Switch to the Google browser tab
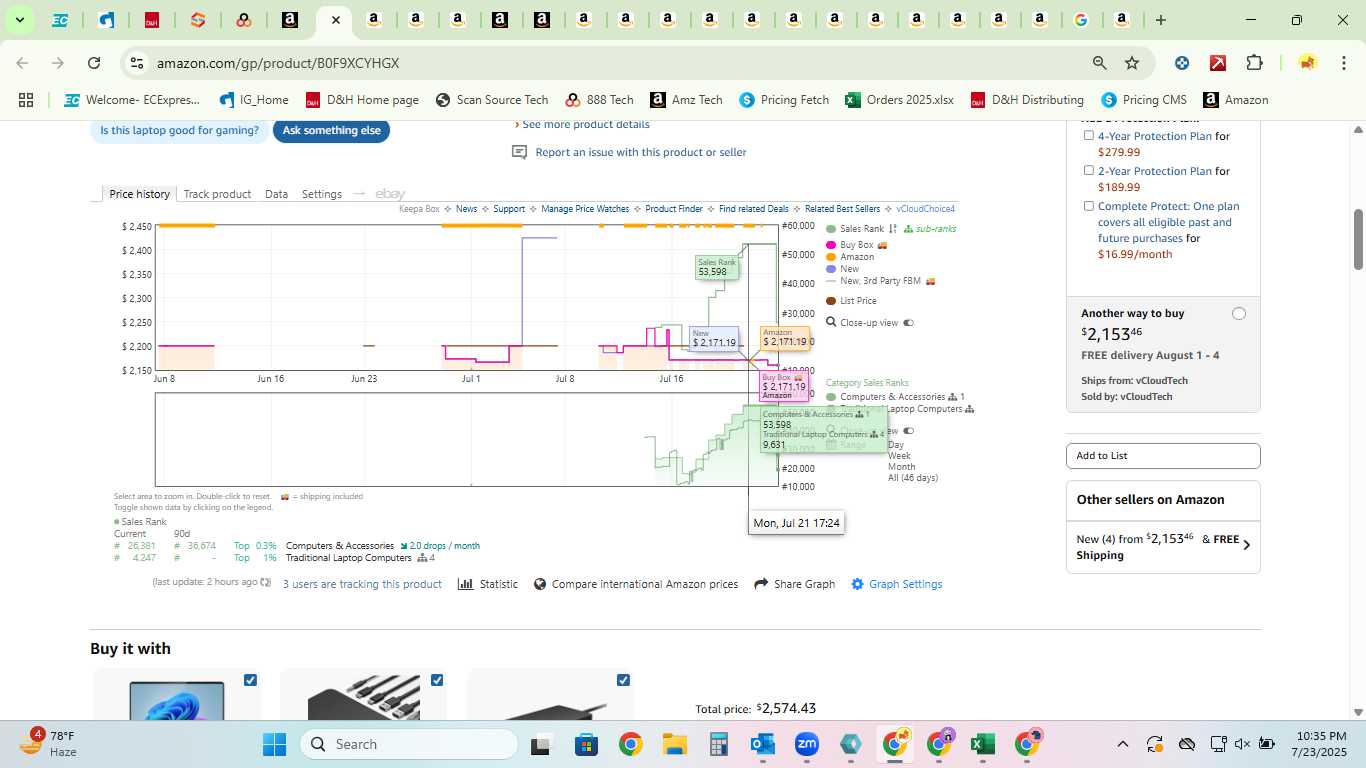This screenshot has width=1366, height=768. click(x=1080, y=20)
